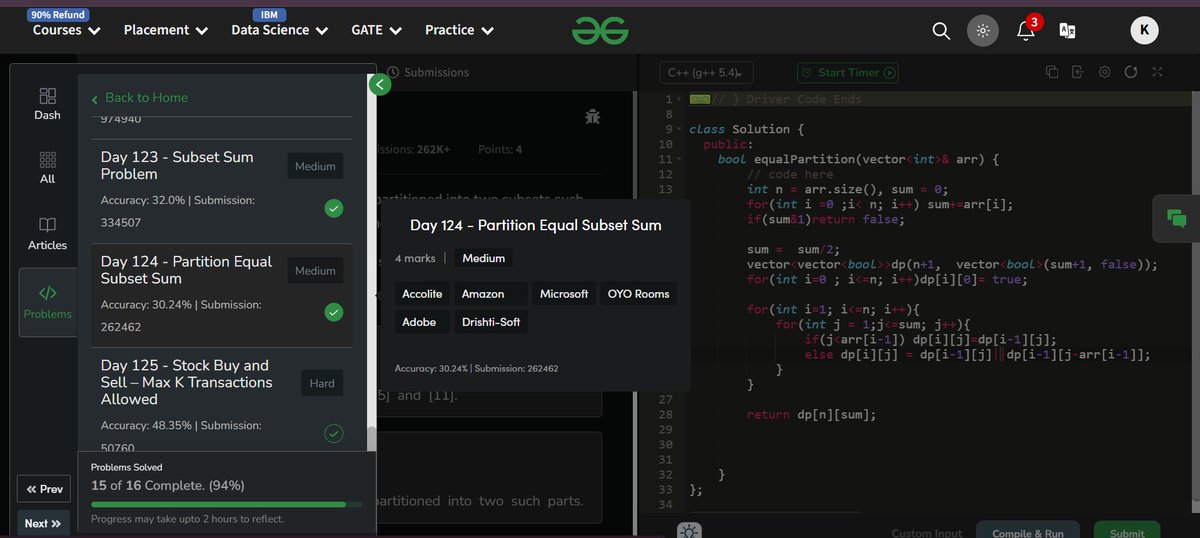Click the lightbulb hint icon
The height and width of the screenshot is (538, 1200).
point(688,530)
